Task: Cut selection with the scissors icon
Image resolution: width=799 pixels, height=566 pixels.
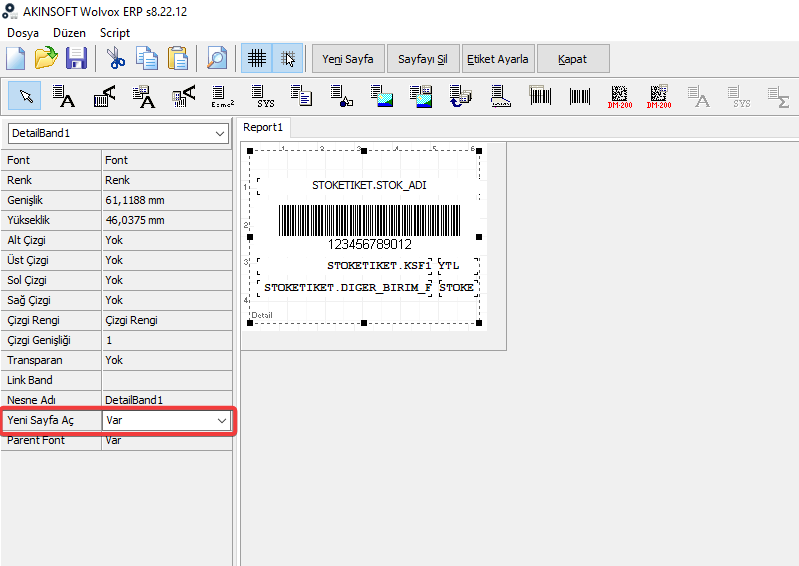Action: pos(116,58)
